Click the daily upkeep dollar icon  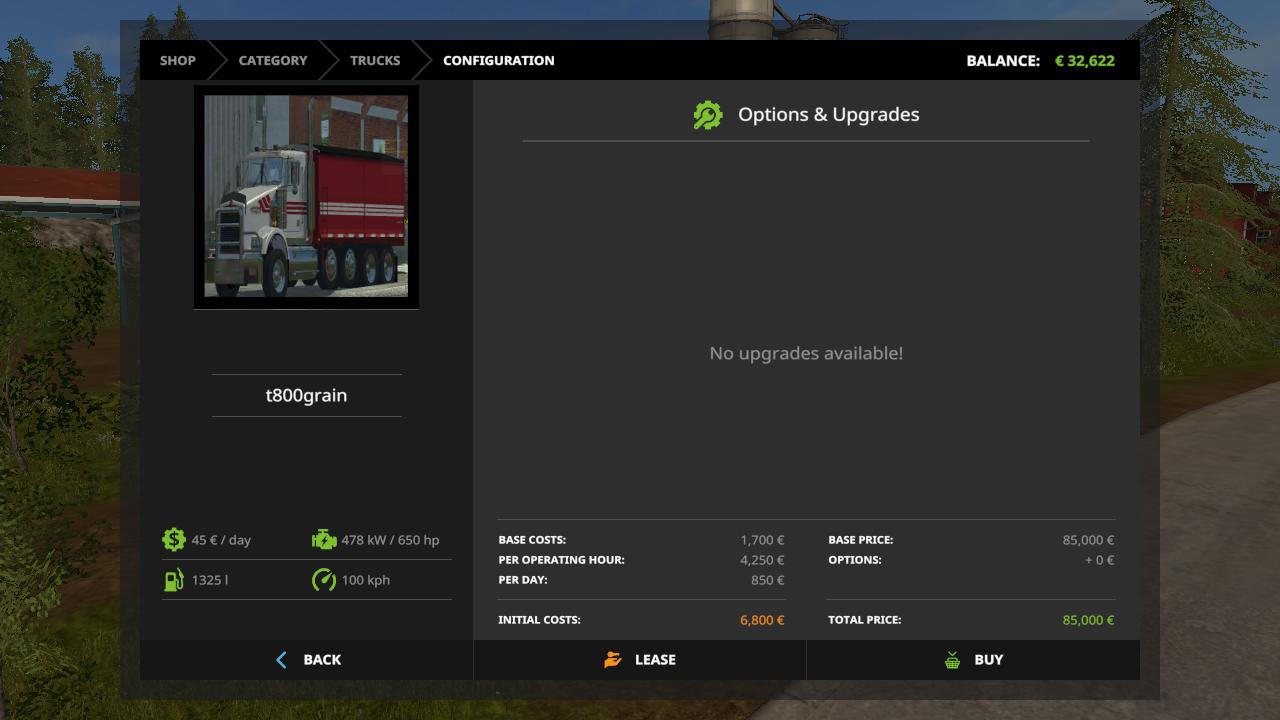(x=174, y=540)
